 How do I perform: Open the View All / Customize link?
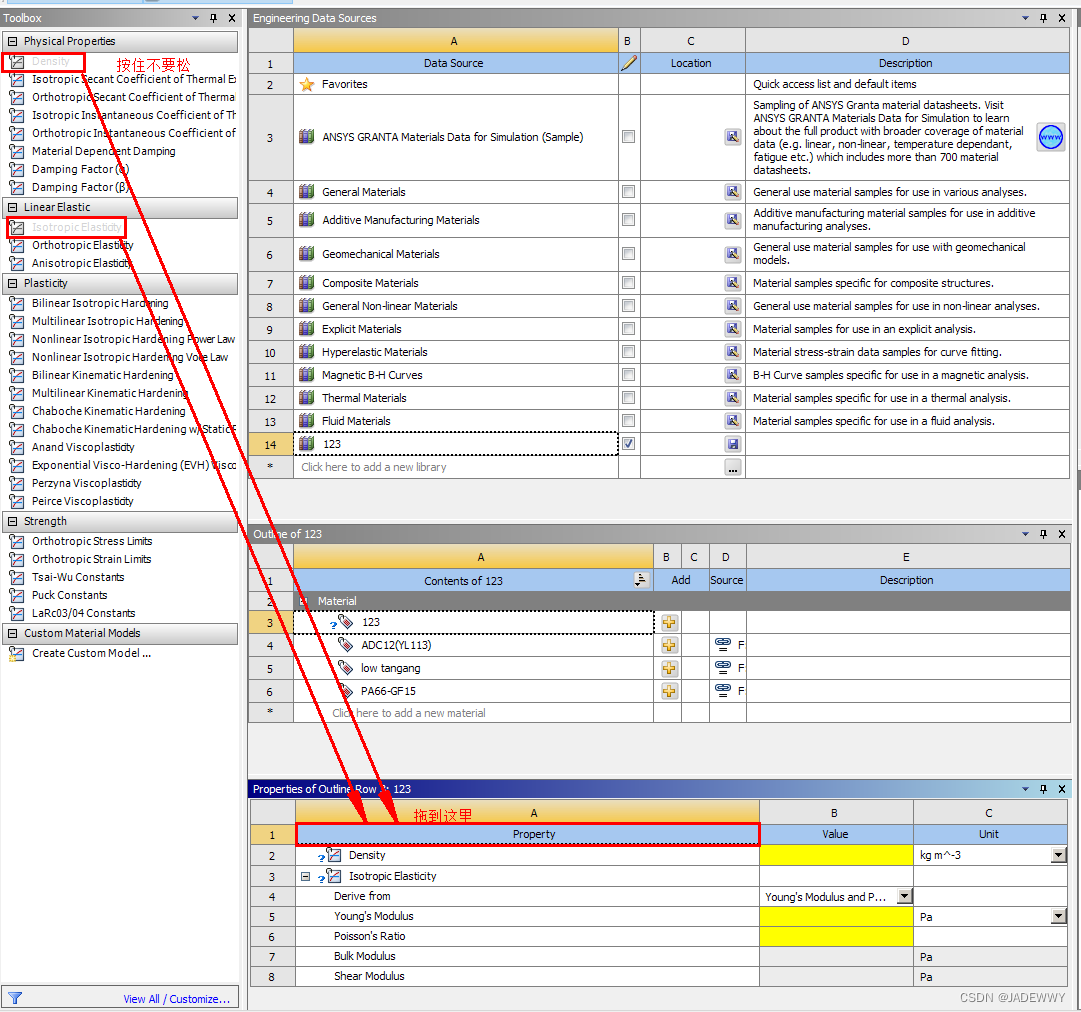pyautogui.click(x=176, y=999)
